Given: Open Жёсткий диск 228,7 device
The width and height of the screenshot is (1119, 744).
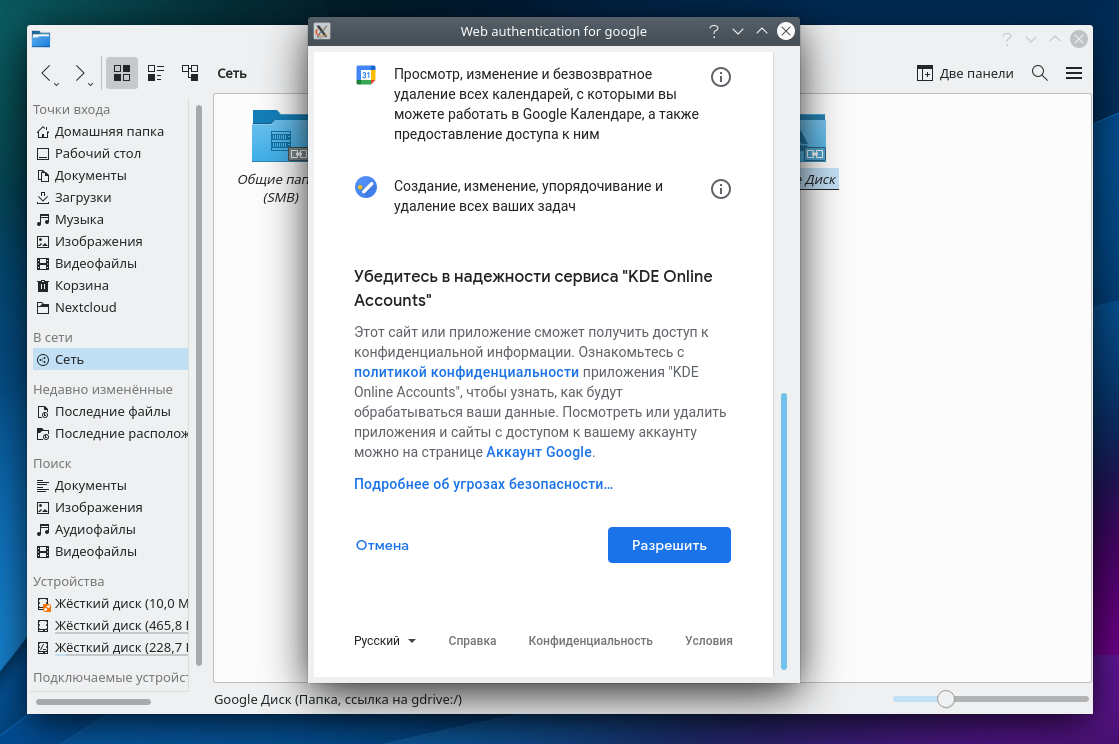Looking at the screenshot, I should pos(111,648).
